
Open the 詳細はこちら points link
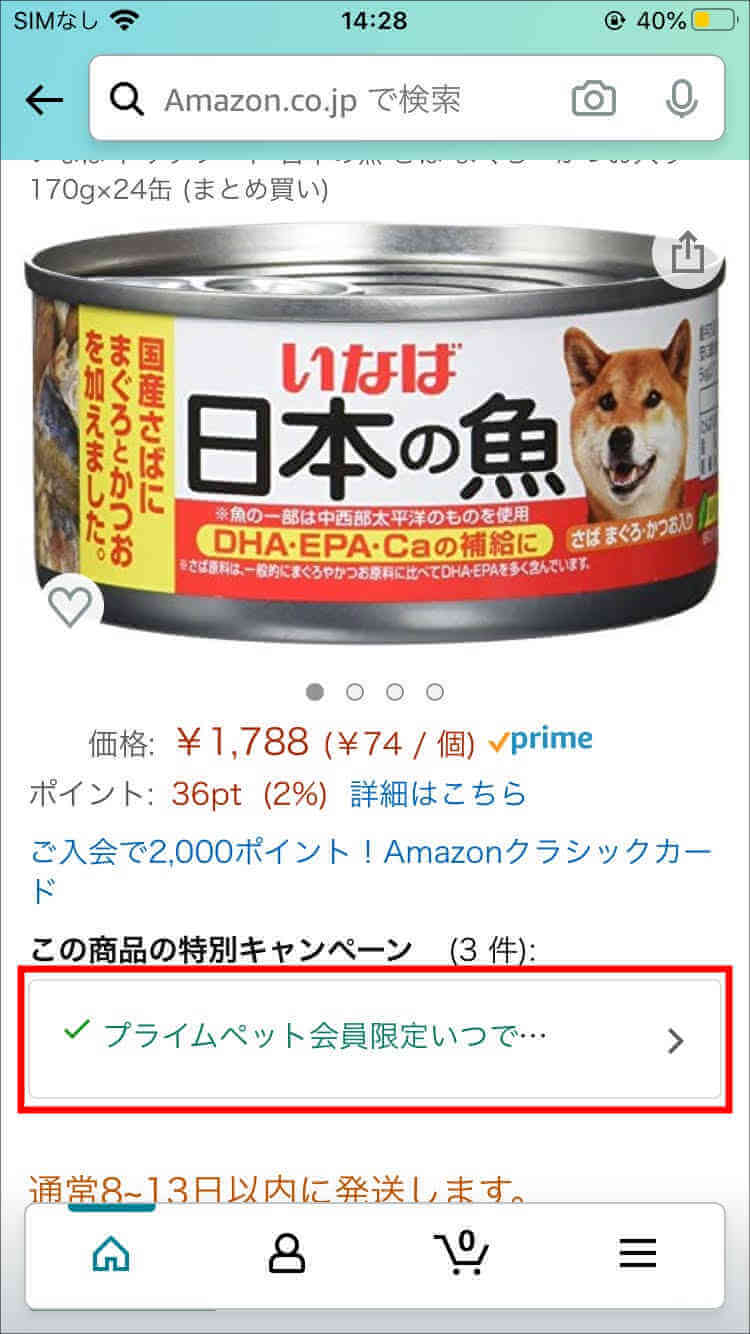click(x=438, y=795)
